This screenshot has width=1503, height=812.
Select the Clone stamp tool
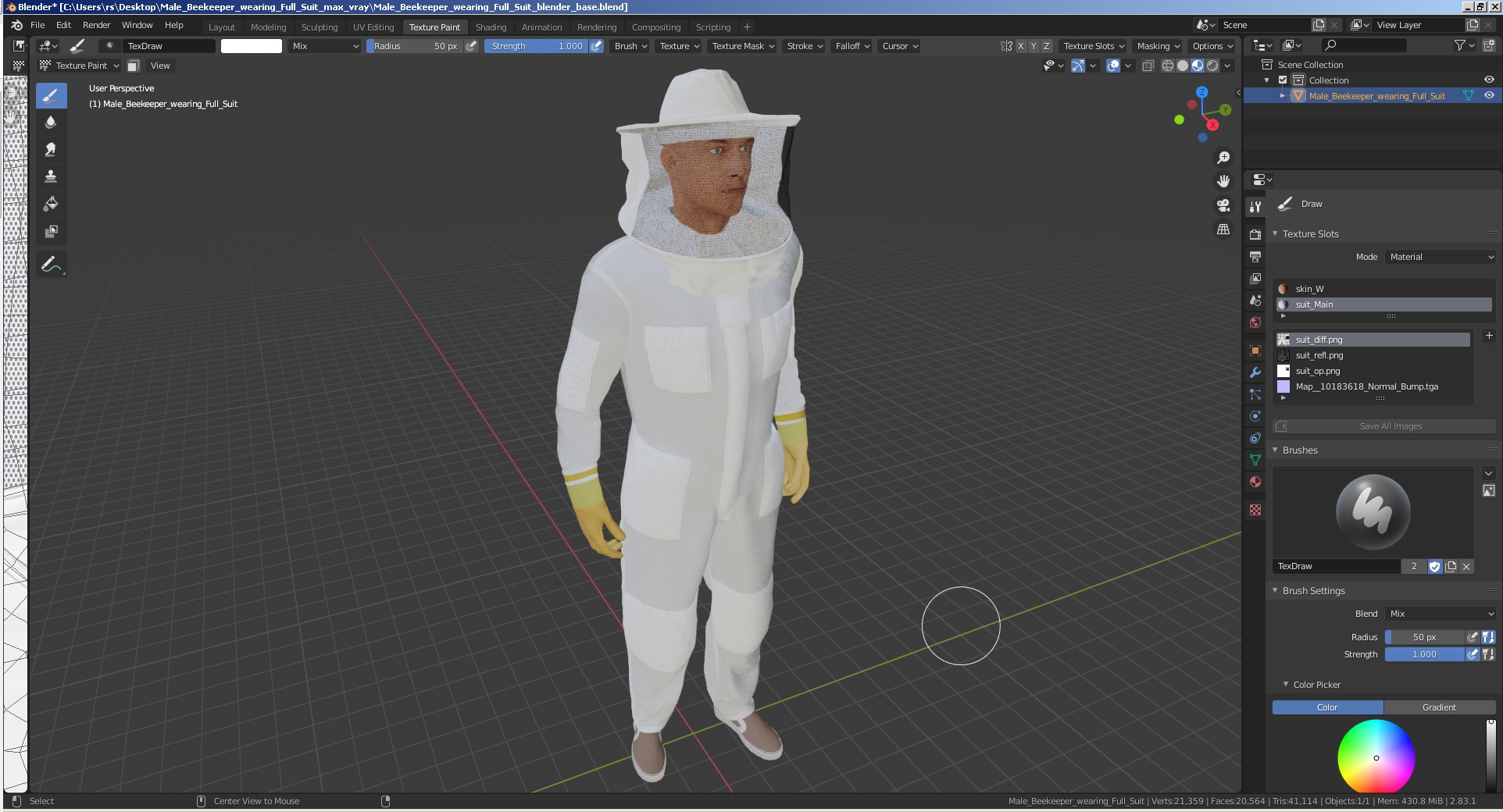(51, 176)
